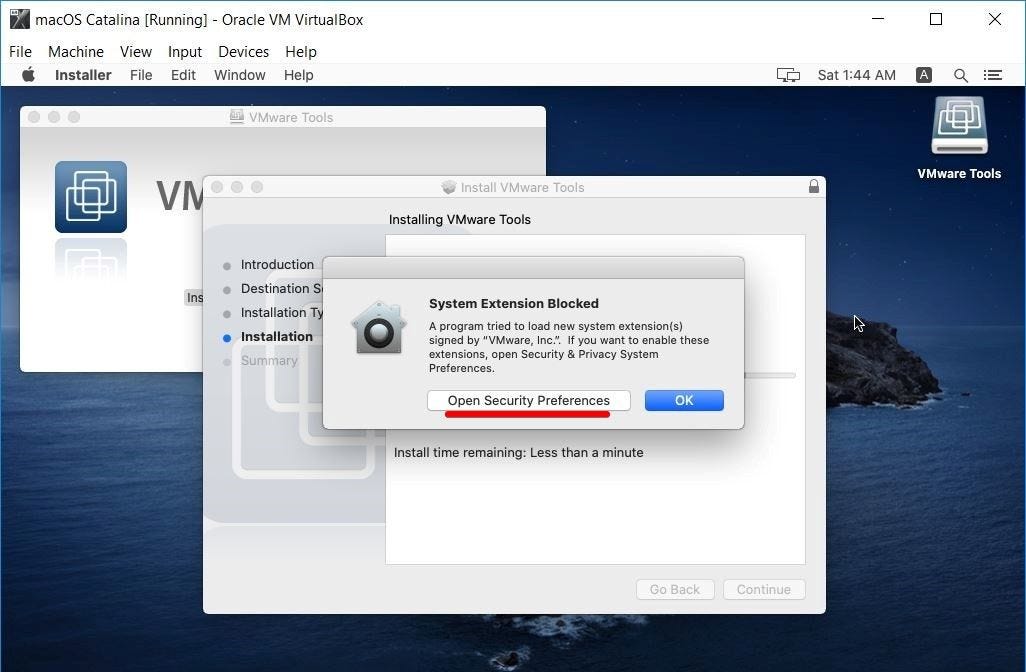Open VirtualBox Help menu
This screenshot has height=672, width=1026.
pos(300,52)
